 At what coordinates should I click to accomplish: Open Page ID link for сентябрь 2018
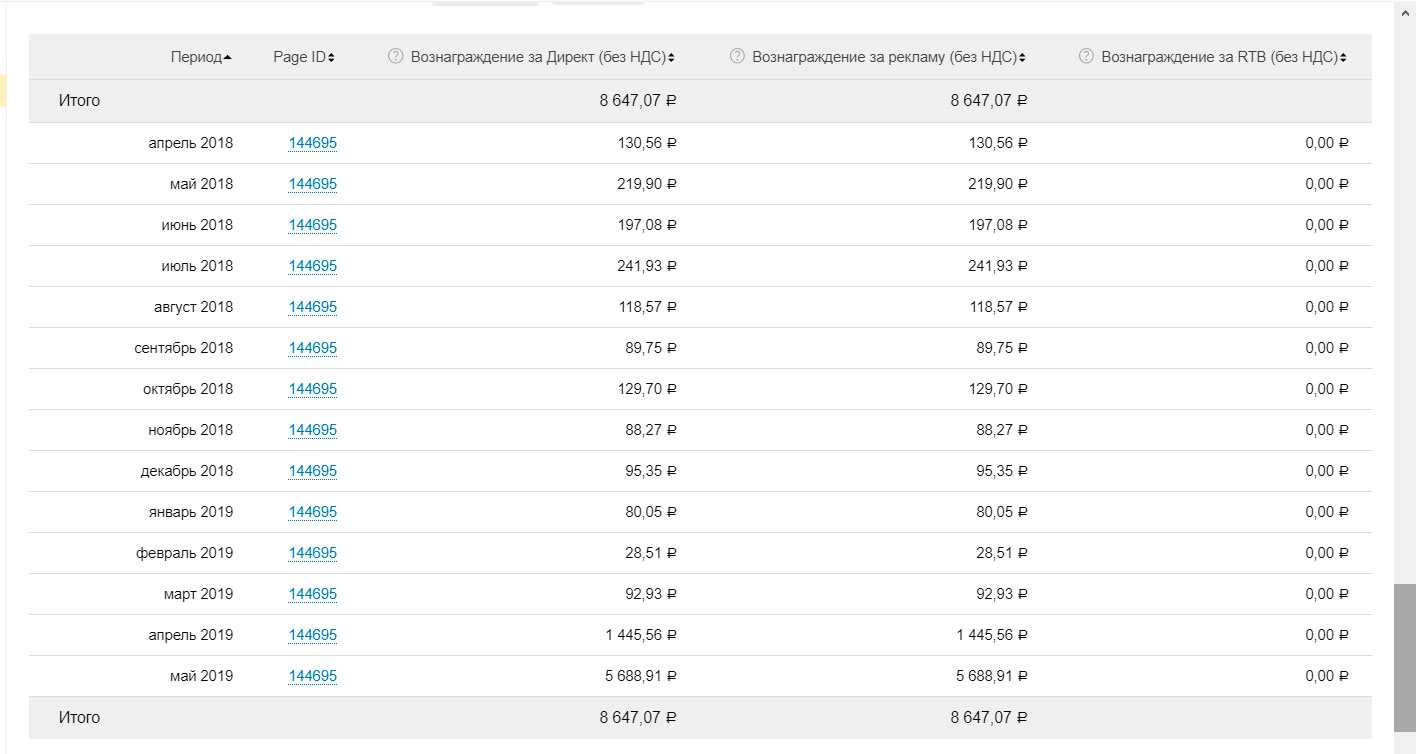312,348
